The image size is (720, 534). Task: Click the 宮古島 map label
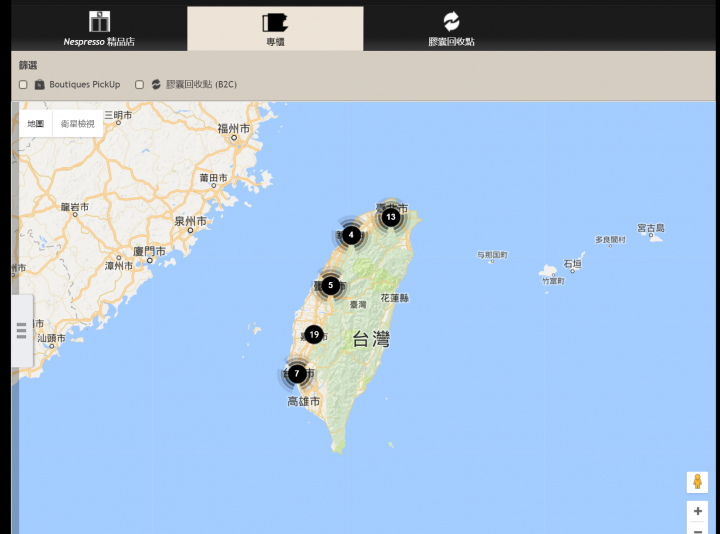pos(651,228)
